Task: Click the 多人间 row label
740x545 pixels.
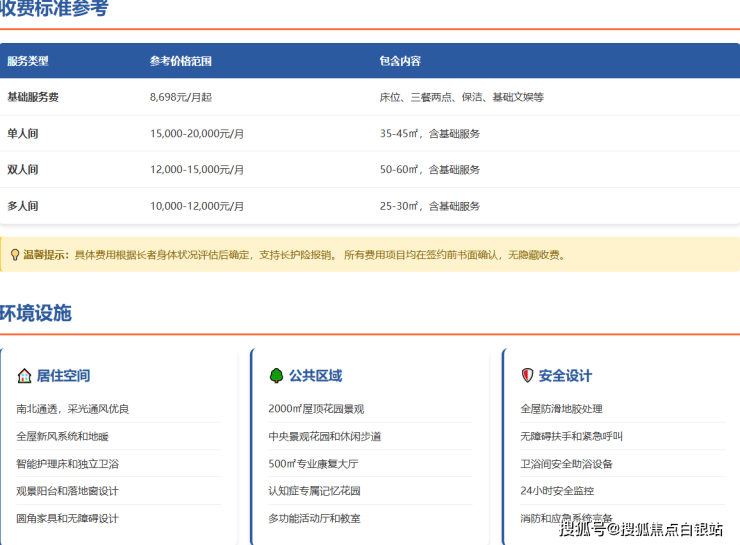Action: point(23,206)
